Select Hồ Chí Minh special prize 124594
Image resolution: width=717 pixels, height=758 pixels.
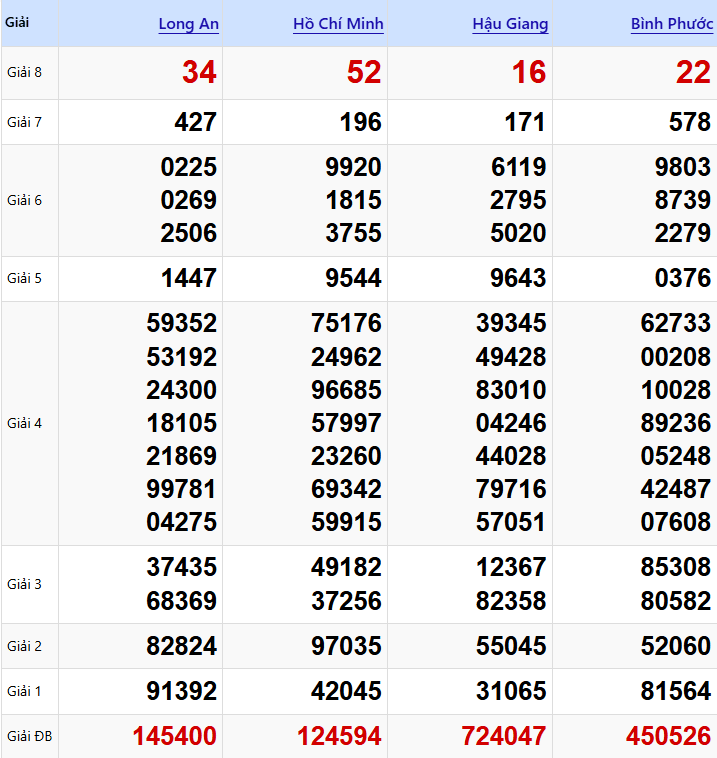[x=339, y=737]
